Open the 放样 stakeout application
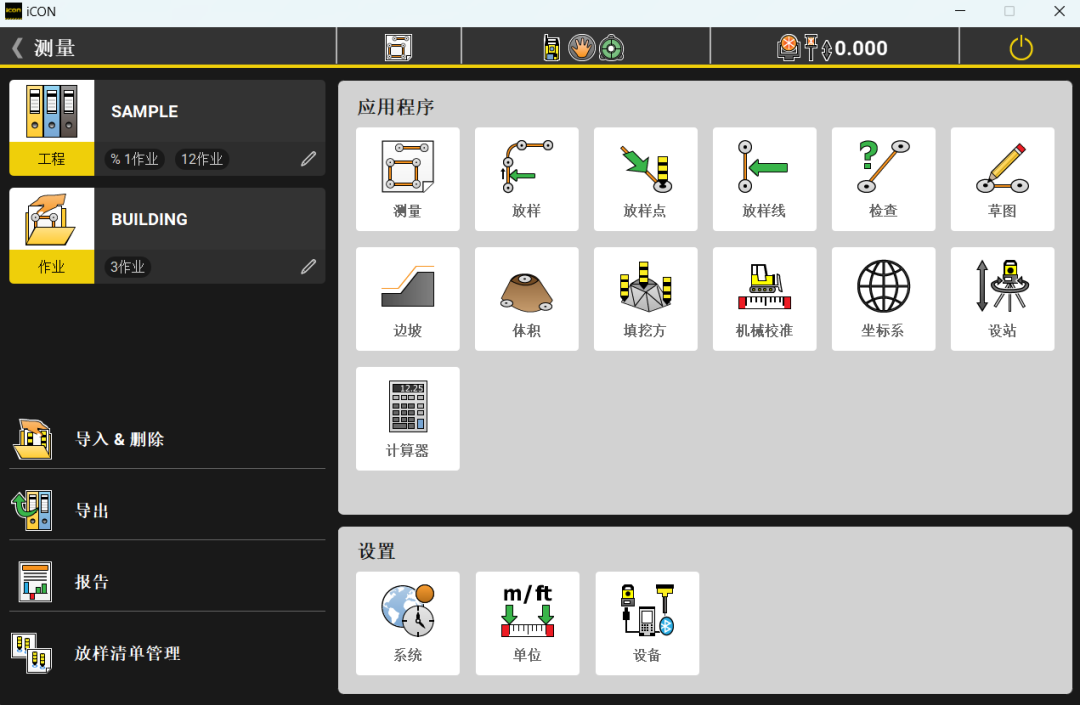 (x=526, y=179)
